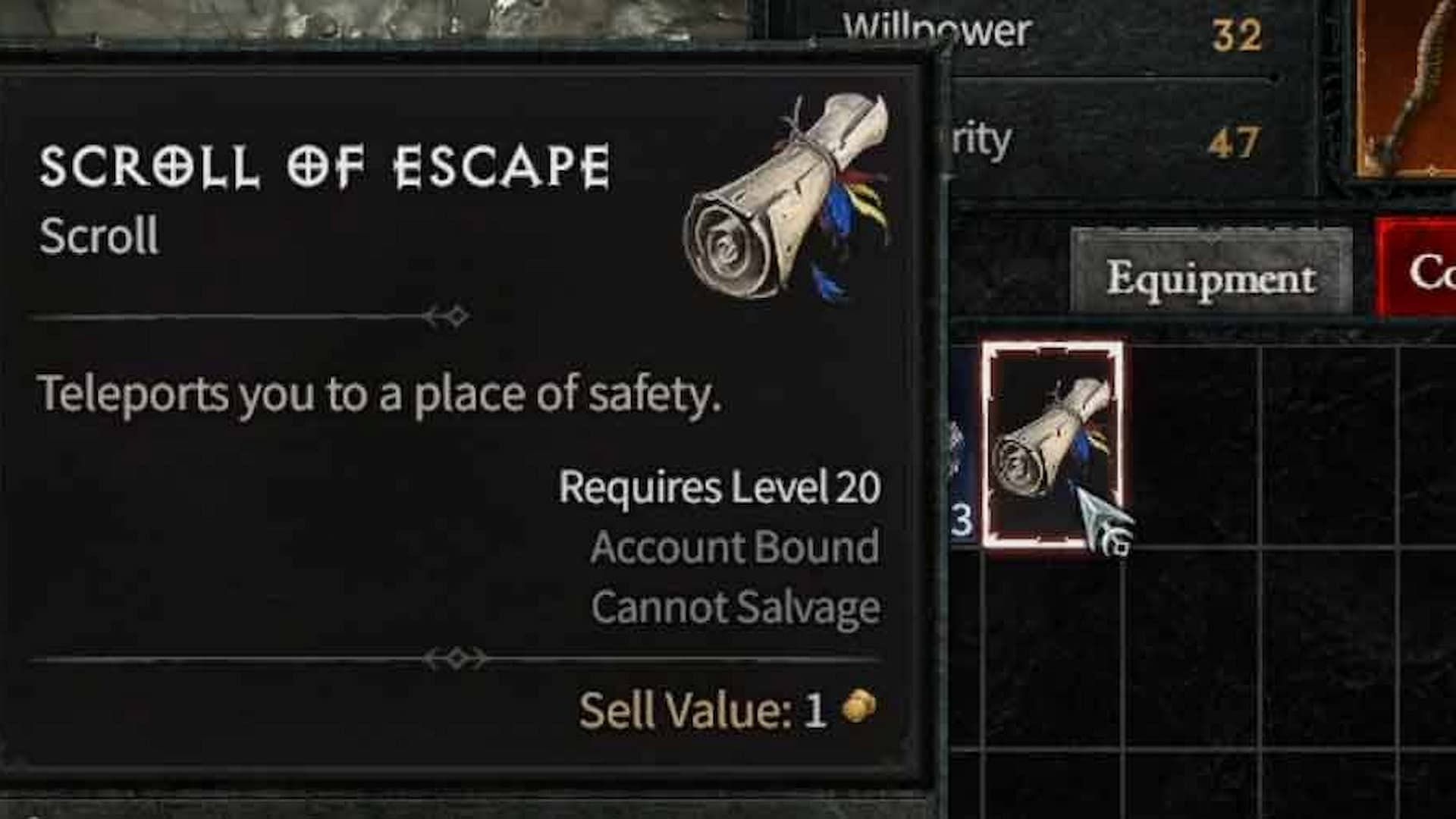Click the Scroll of Escape title text
1456x819 pixels.
click(x=325, y=167)
